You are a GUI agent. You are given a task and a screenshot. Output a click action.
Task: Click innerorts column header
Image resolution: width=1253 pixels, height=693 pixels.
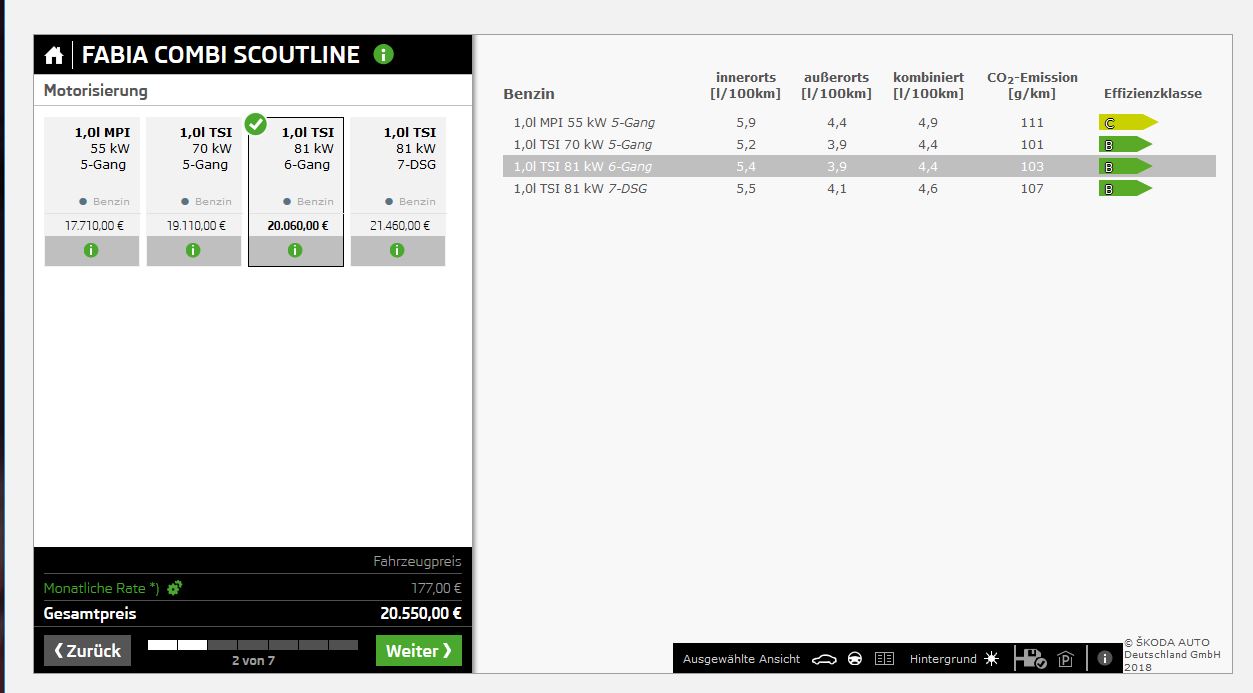pyautogui.click(x=746, y=86)
